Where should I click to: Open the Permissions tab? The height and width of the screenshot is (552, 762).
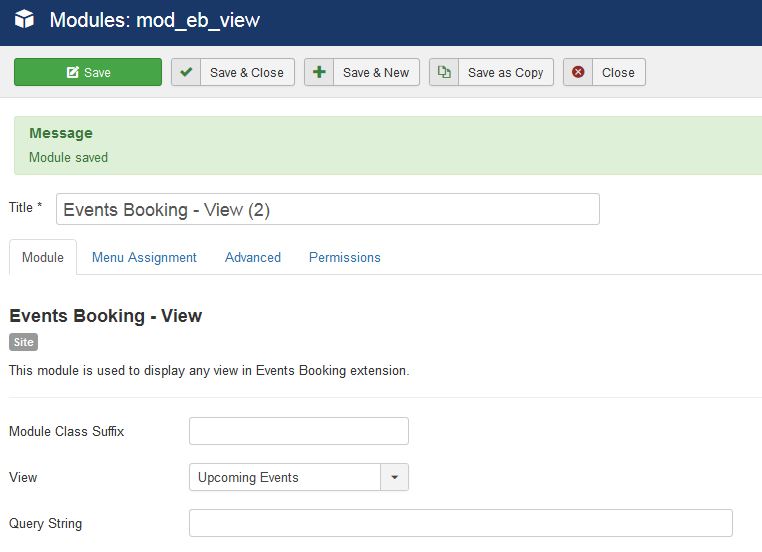[x=344, y=257]
